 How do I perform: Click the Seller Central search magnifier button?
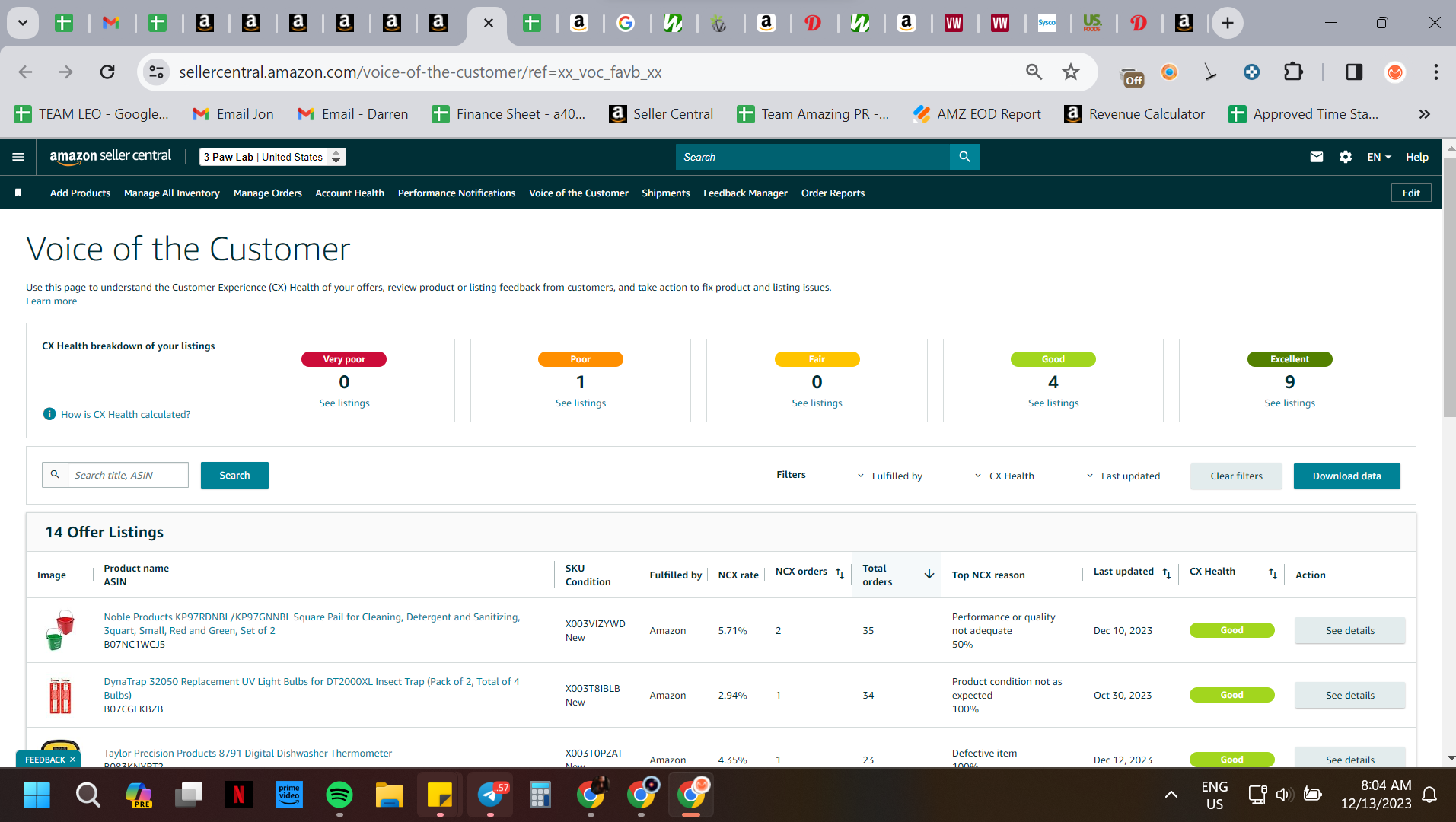click(964, 157)
